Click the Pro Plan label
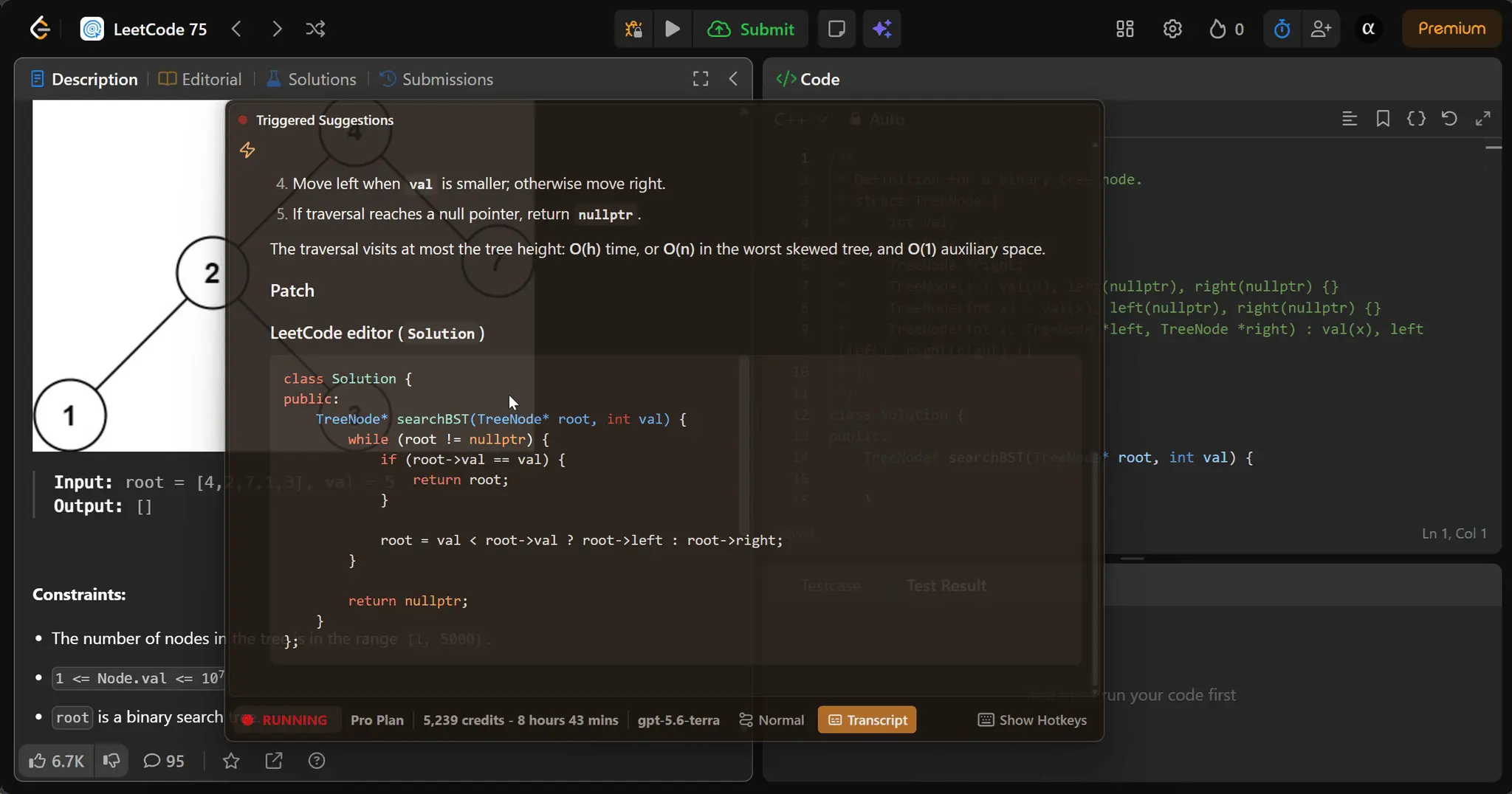Image resolution: width=1512 pixels, height=794 pixels. 377,720
